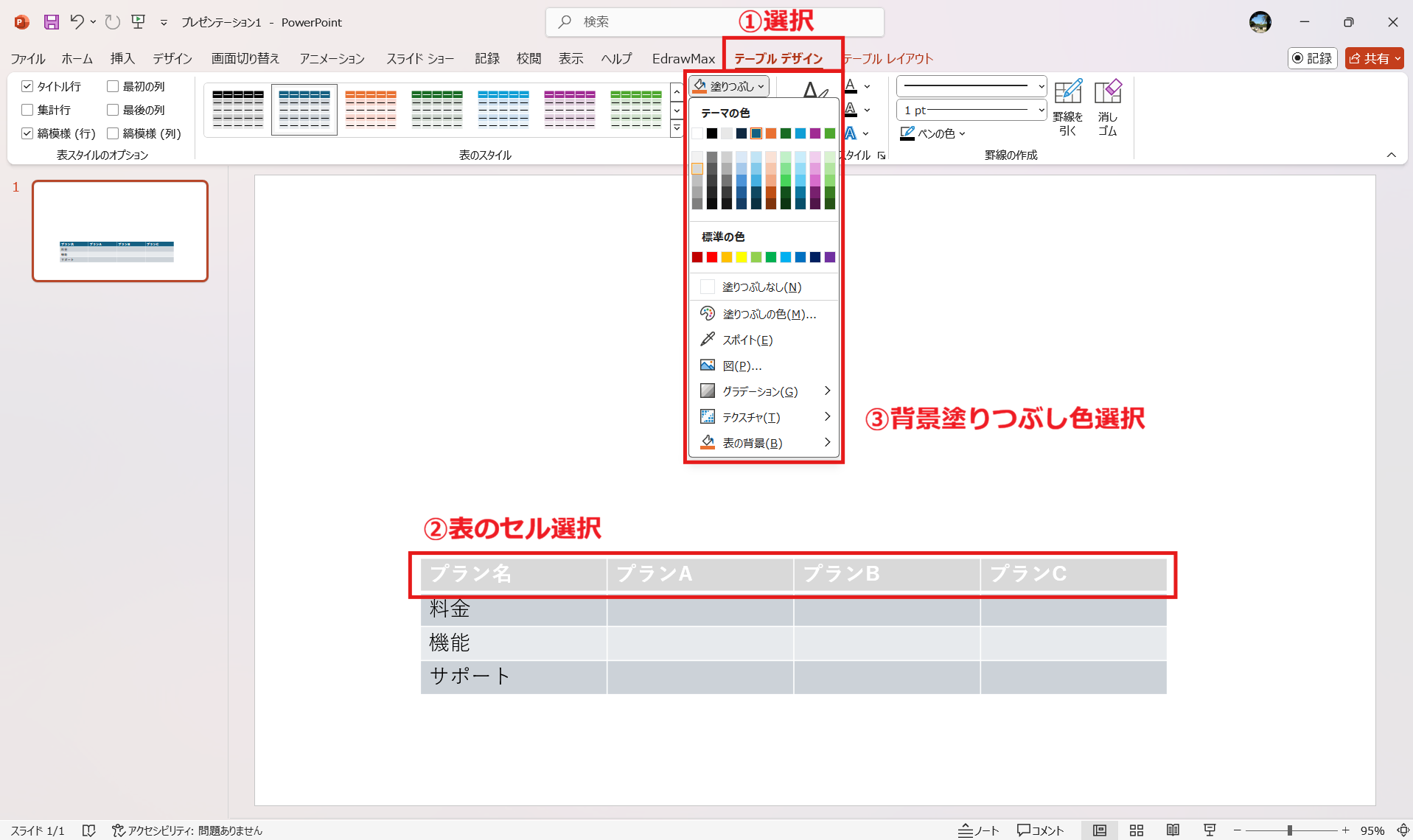Switch to デザイン tab
Image resolution: width=1413 pixels, height=840 pixels.
point(172,58)
